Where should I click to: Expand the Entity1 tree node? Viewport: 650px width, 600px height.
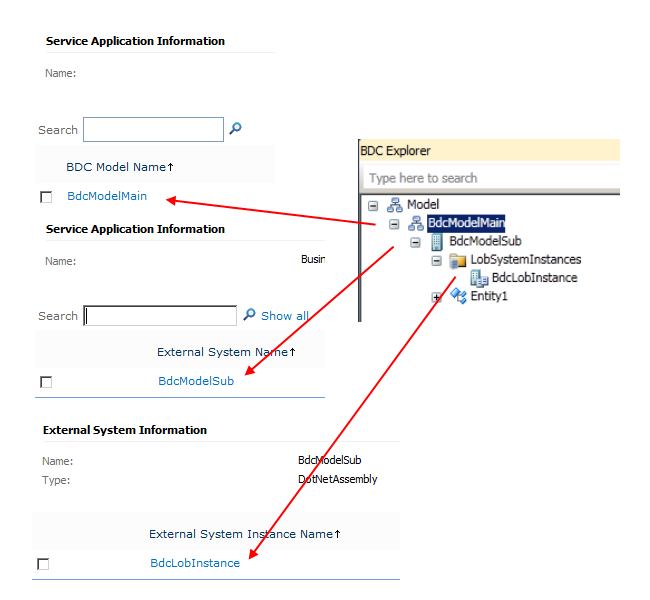click(436, 297)
